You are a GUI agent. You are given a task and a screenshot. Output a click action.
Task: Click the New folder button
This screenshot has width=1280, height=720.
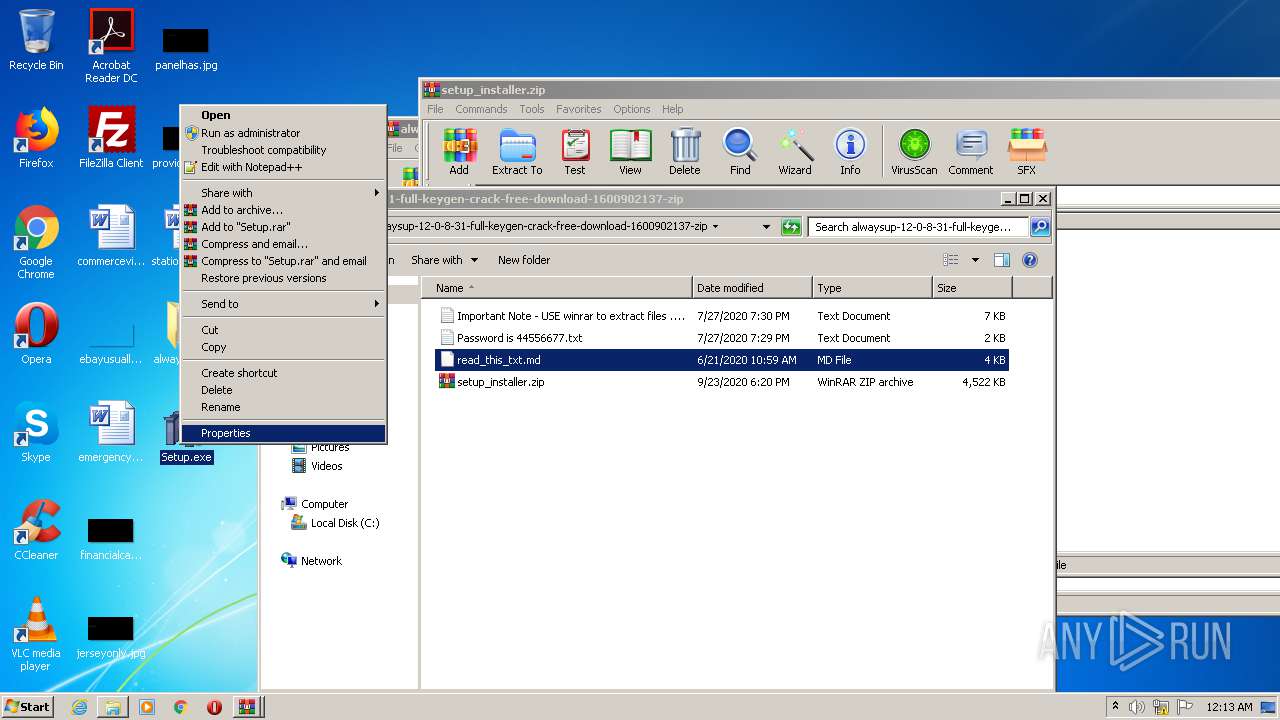pyautogui.click(x=524, y=260)
